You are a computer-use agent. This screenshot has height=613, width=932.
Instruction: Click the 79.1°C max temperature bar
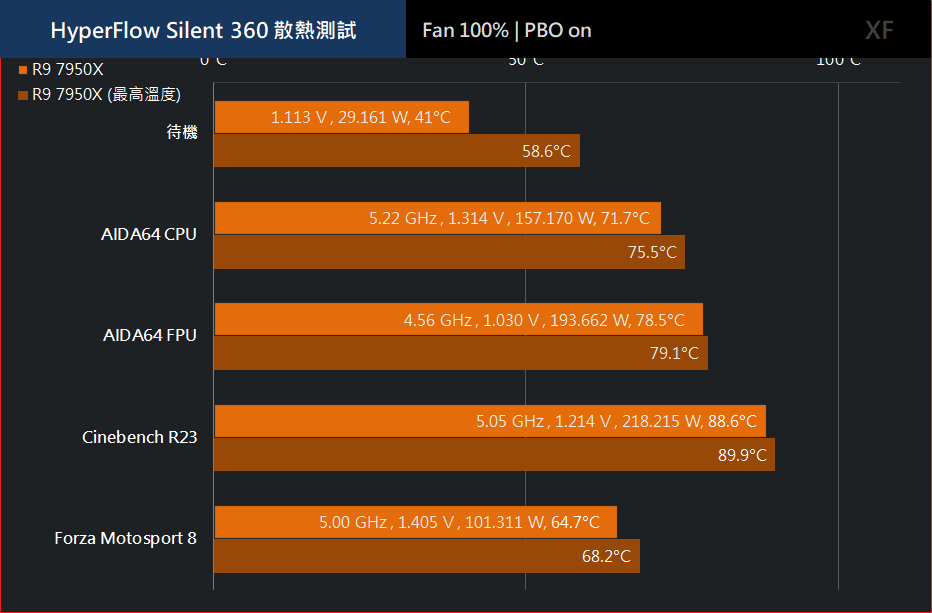(x=461, y=353)
